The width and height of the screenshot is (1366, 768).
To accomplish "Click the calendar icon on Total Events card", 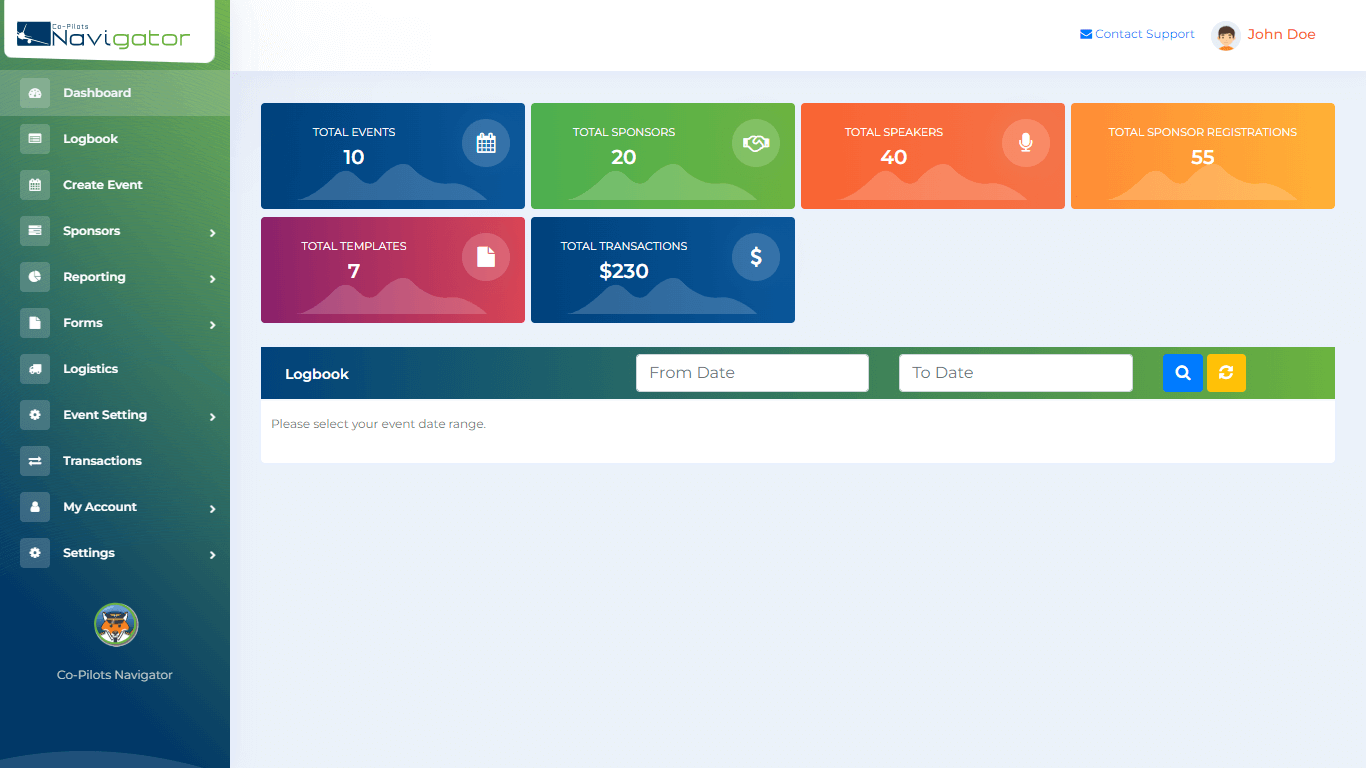I will coord(486,143).
